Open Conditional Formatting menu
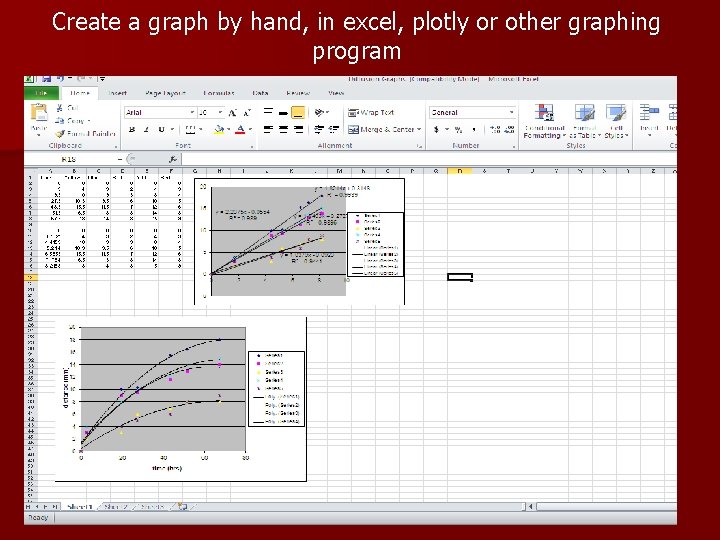 click(544, 121)
